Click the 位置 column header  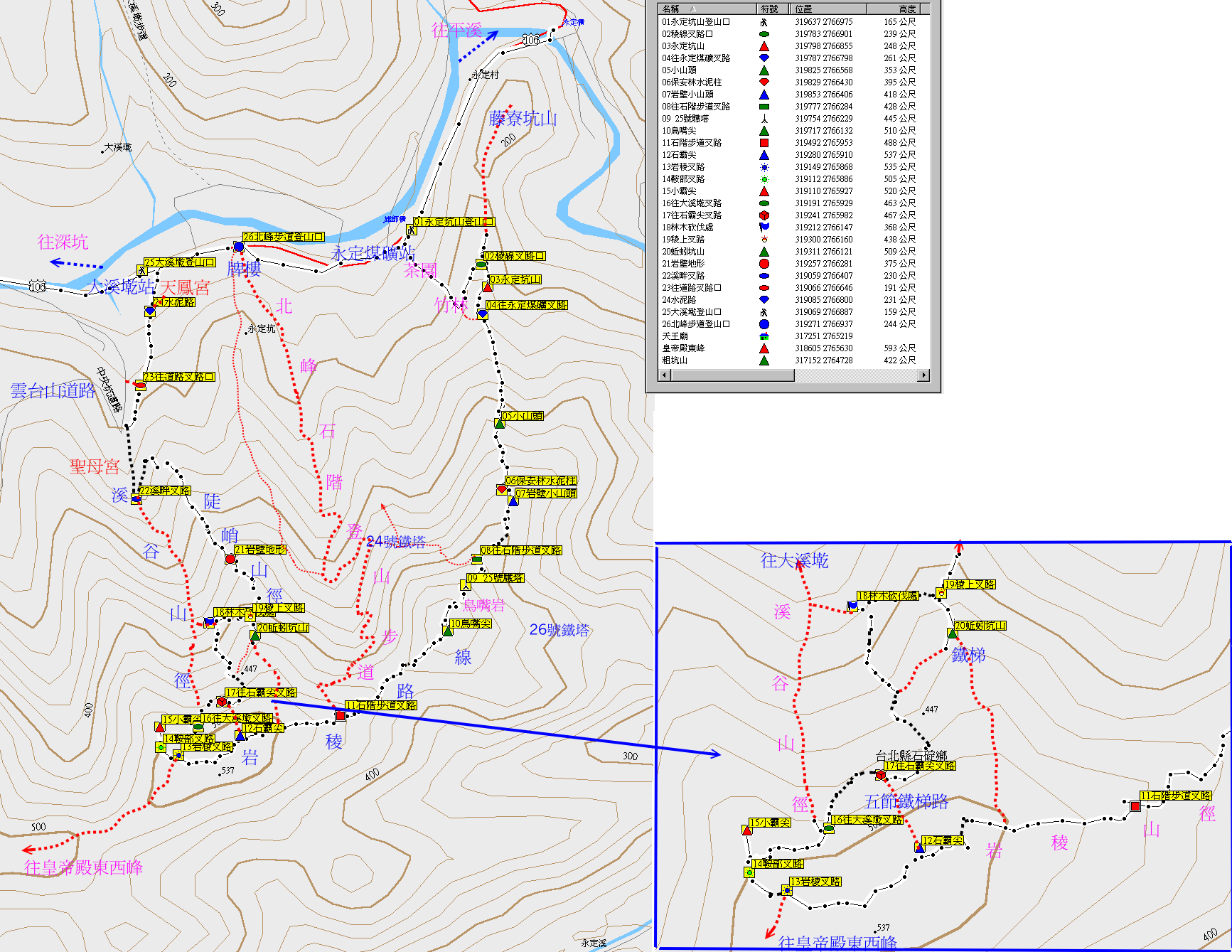point(829,9)
